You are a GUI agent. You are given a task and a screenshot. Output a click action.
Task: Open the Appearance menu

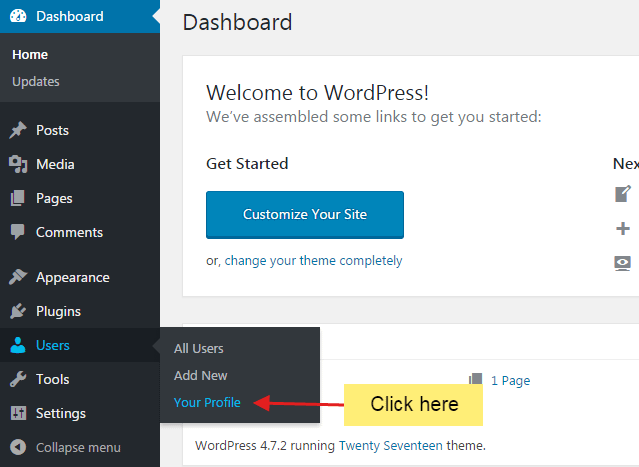point(80,277)
